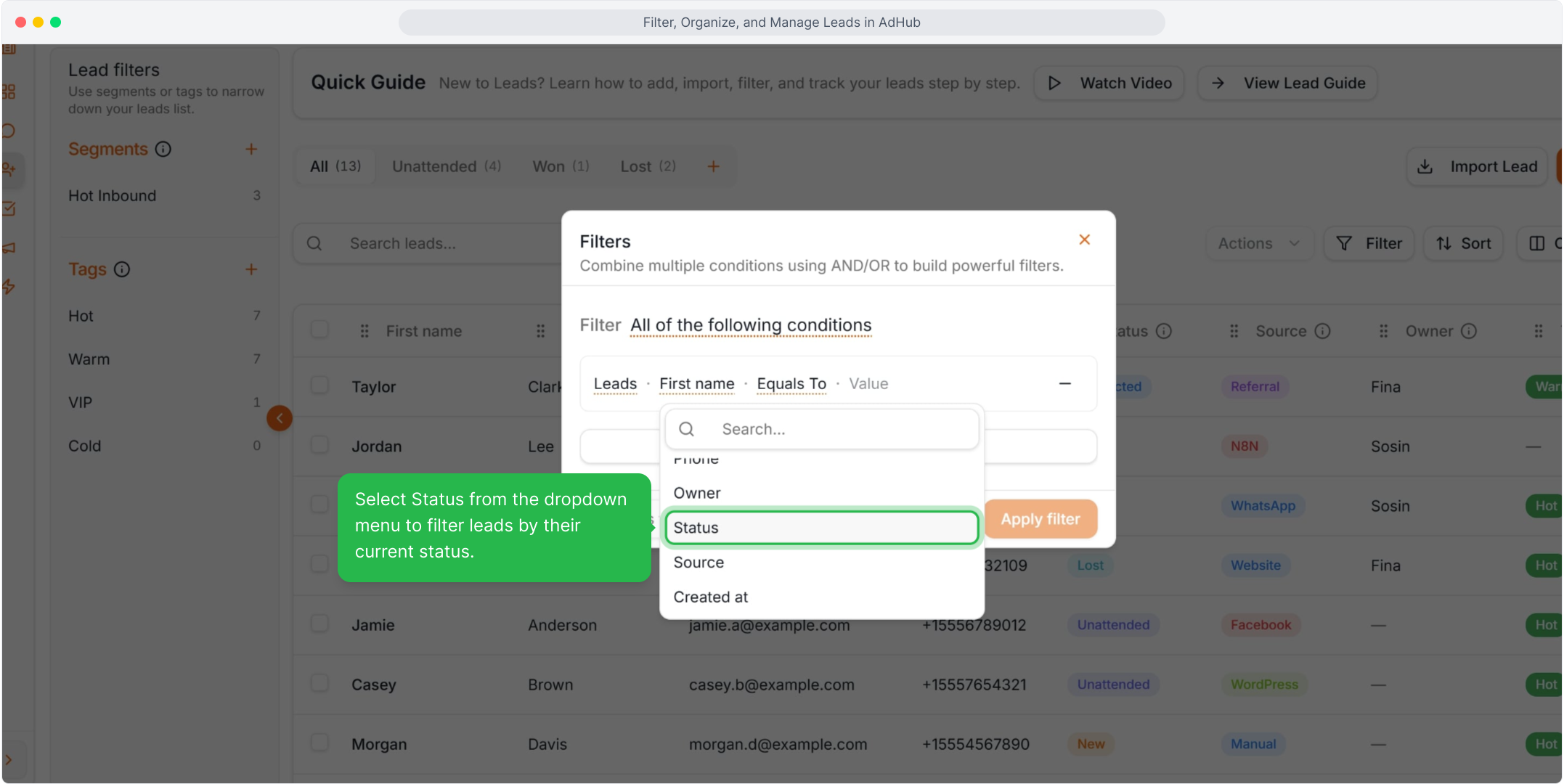Click the Segments info icon

[x=163, y=149]
